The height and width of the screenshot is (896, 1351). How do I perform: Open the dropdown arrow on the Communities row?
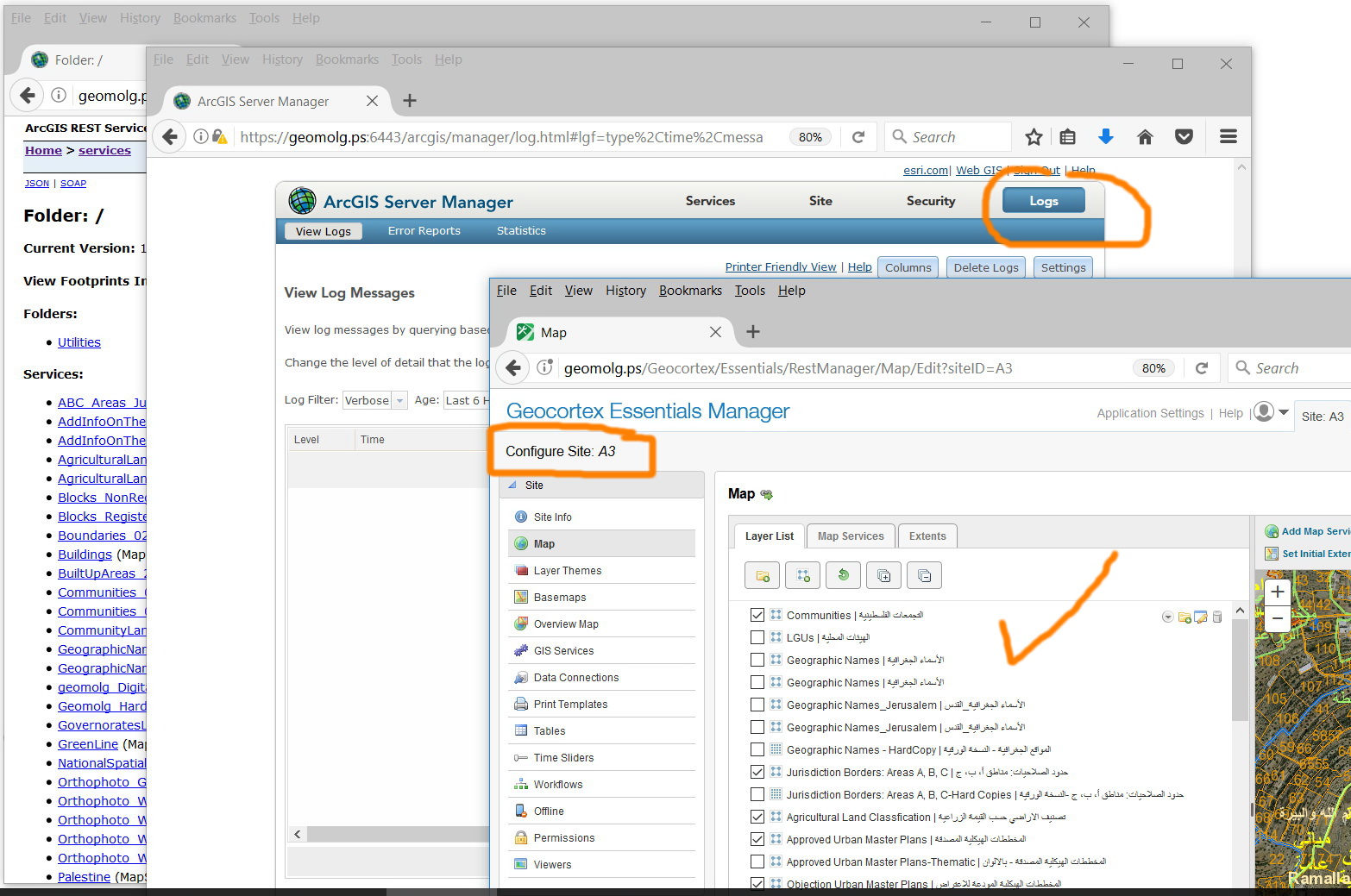pyautogui.click(x=1167, y=617)
